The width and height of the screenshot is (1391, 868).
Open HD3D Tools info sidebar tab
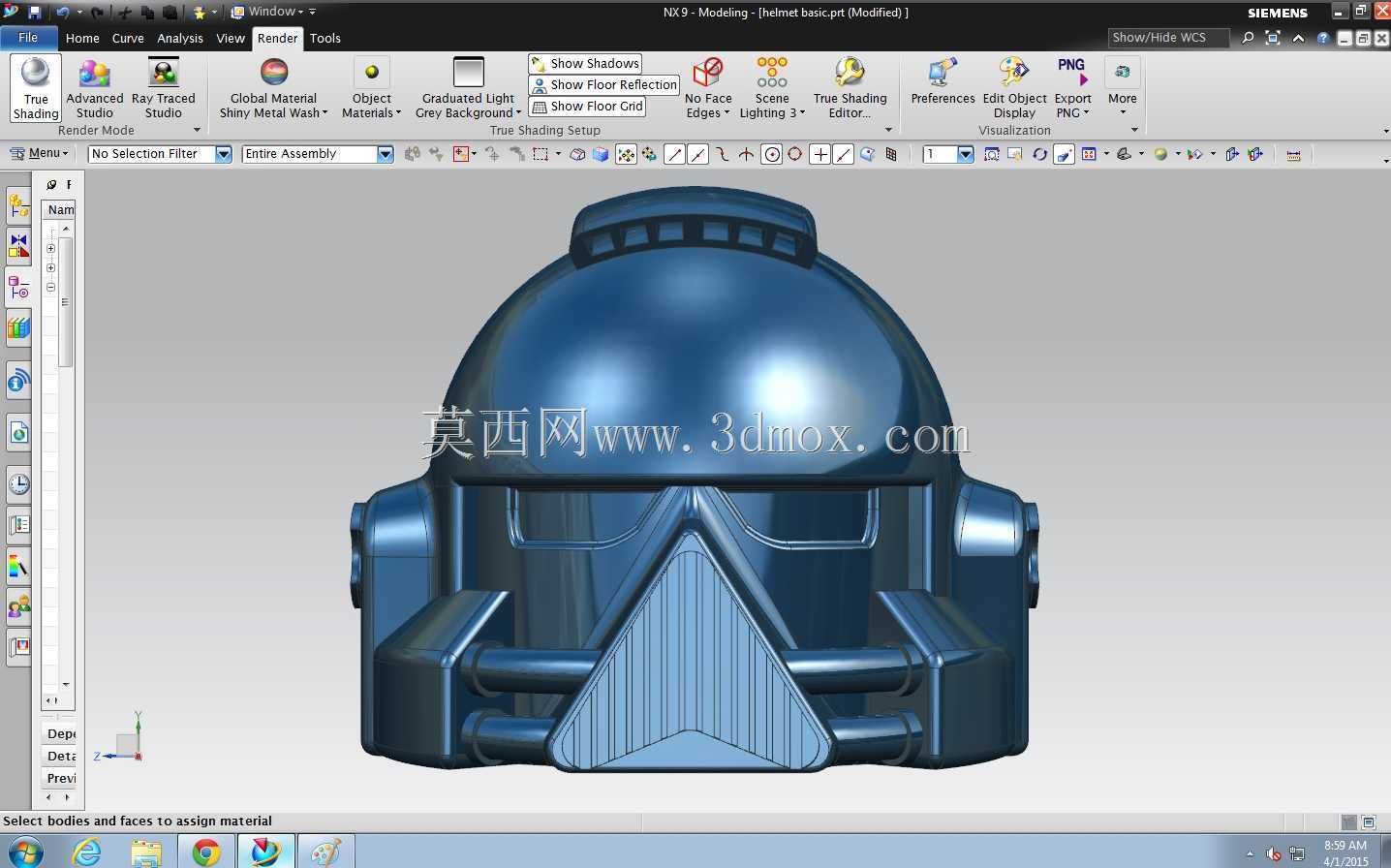pyautogui.click(x=18, y=381)
